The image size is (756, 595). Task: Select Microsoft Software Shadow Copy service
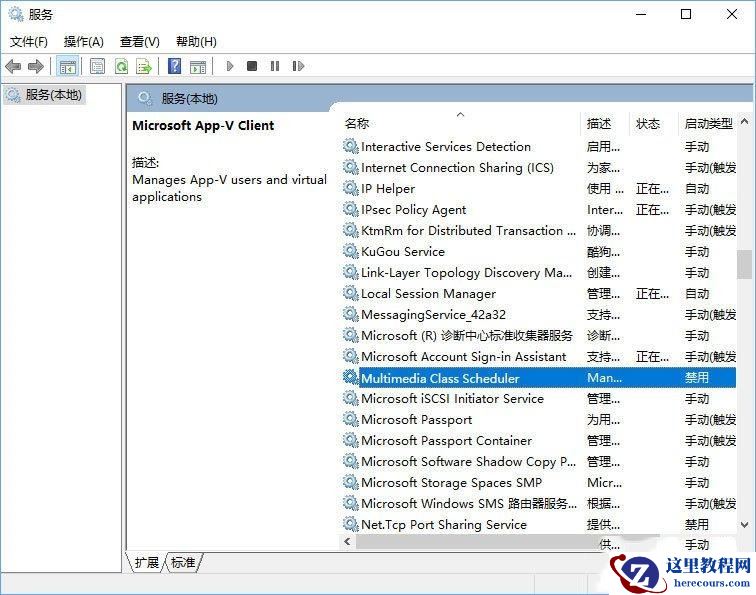(x=539, y=461)
